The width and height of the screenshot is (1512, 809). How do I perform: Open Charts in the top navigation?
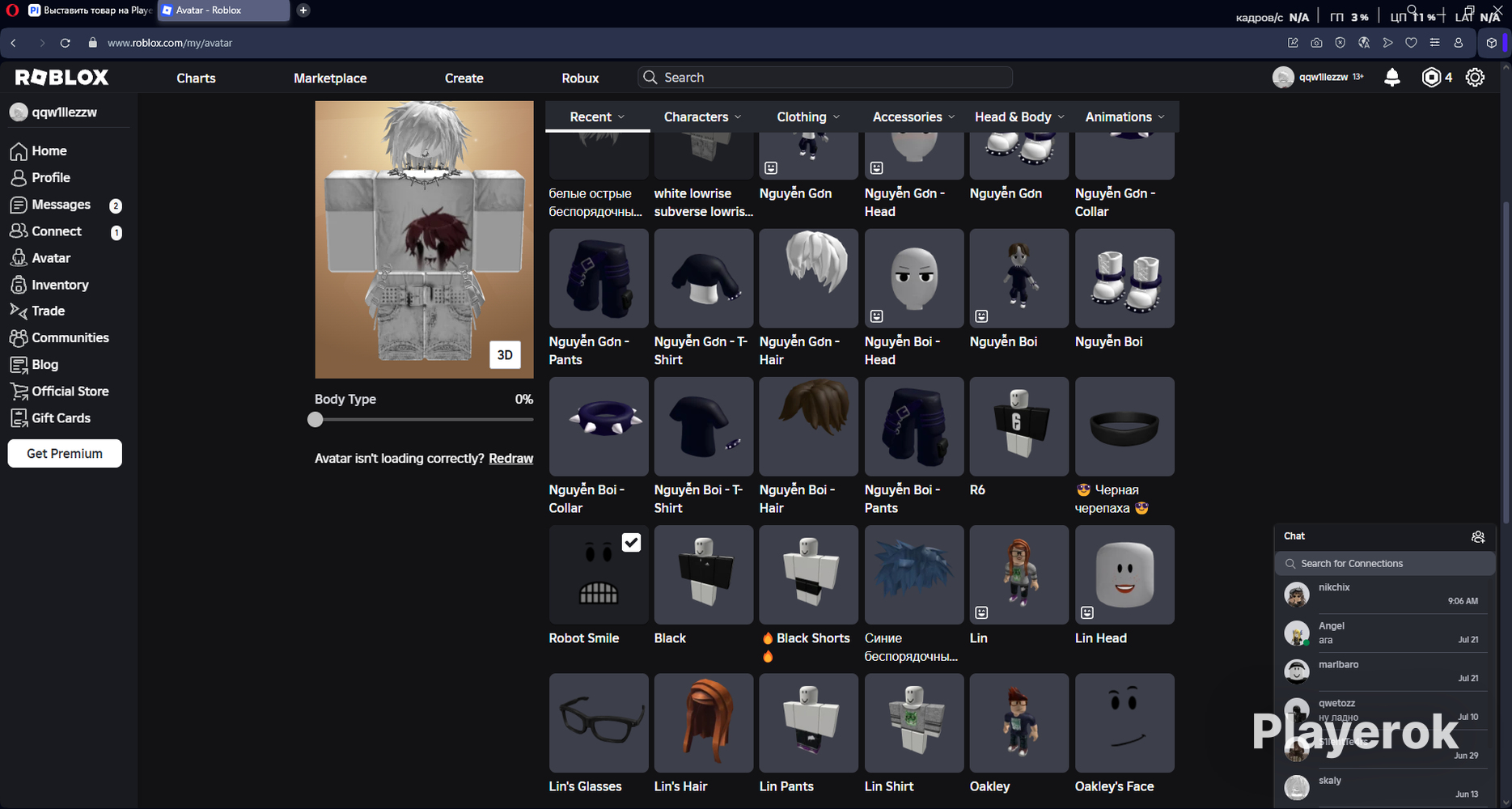click(196, 78)
